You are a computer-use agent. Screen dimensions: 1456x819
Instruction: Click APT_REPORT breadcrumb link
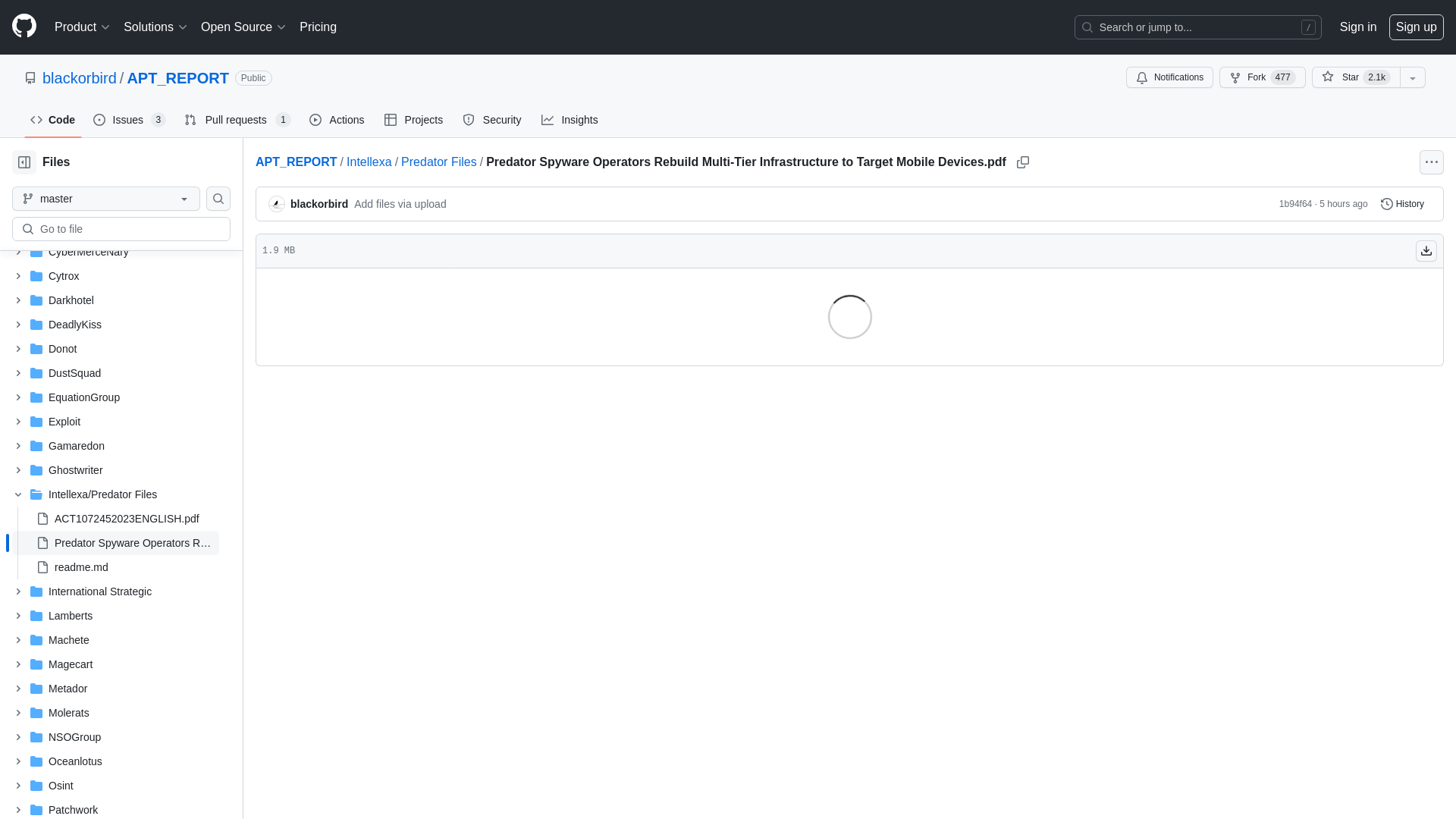pyautogui.click(x=296, y=161)
